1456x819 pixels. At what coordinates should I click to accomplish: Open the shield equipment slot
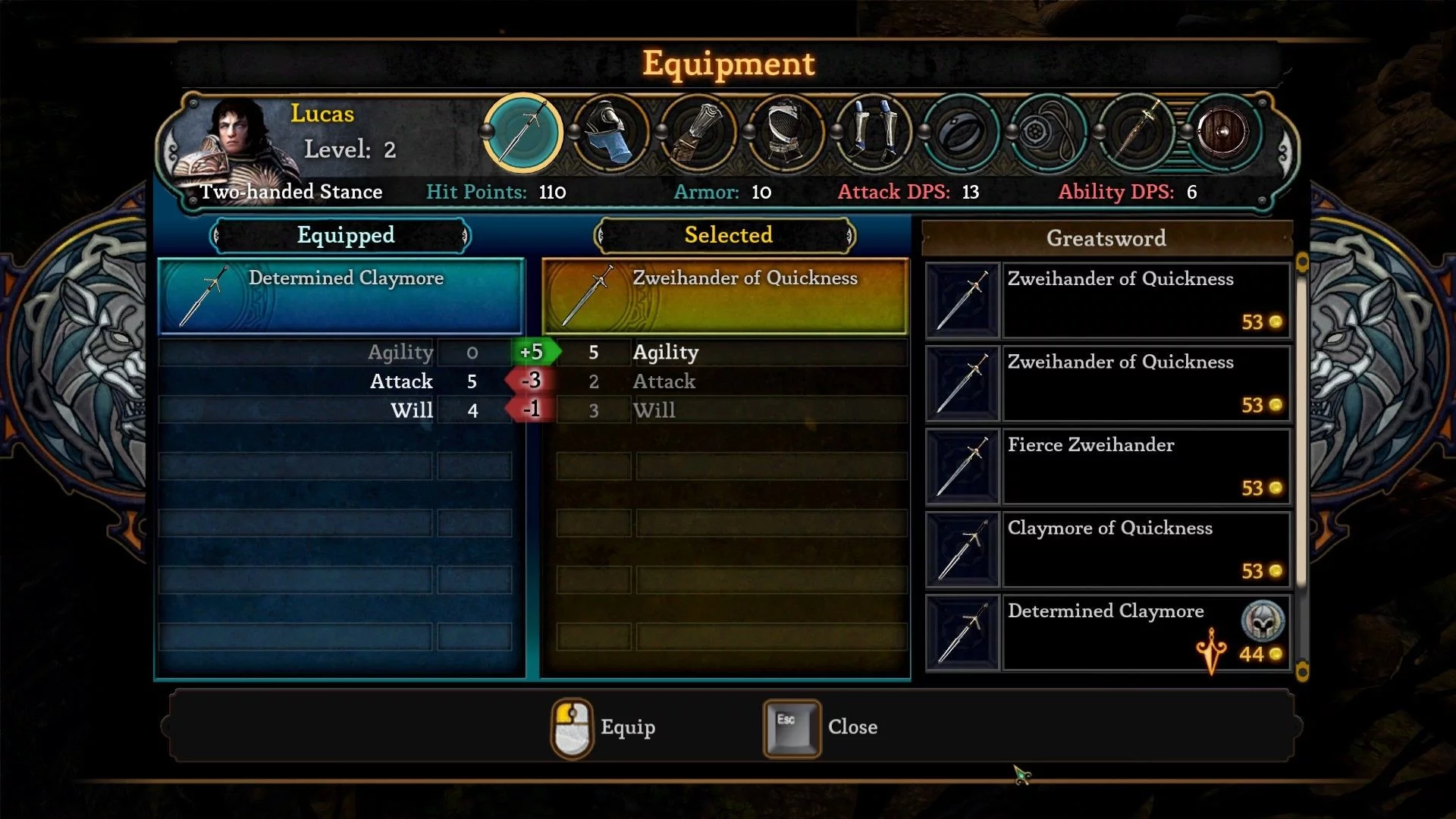pyautogui.click(x=1222, y=133)
